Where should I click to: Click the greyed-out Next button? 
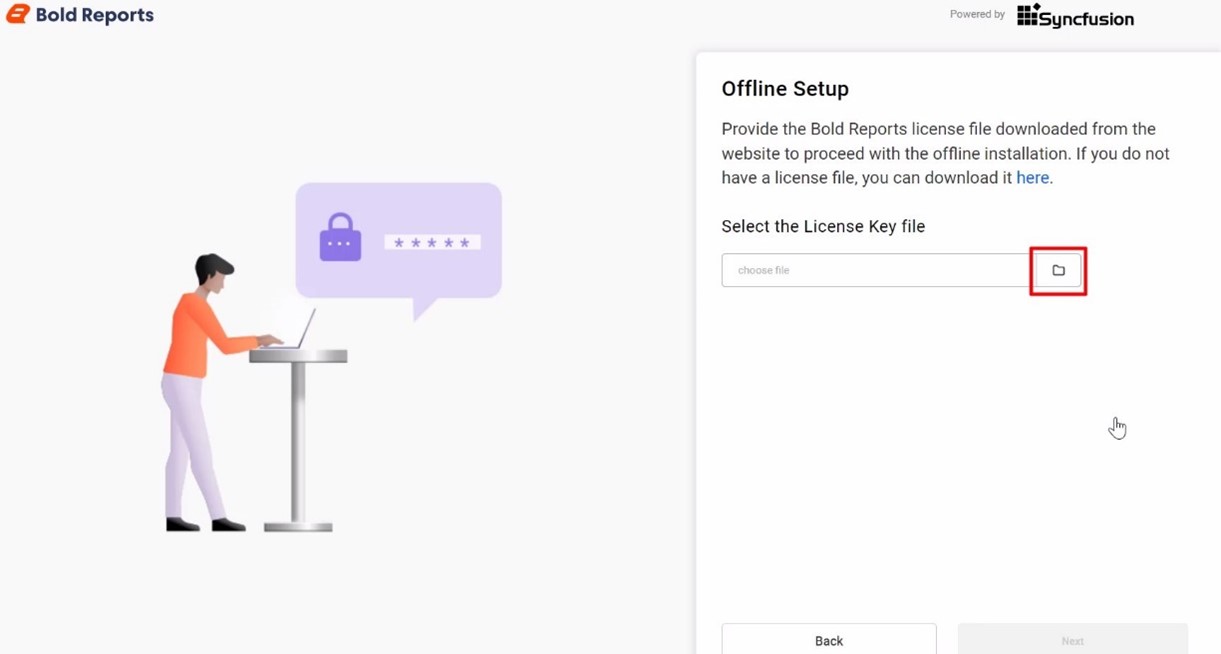1072,640
